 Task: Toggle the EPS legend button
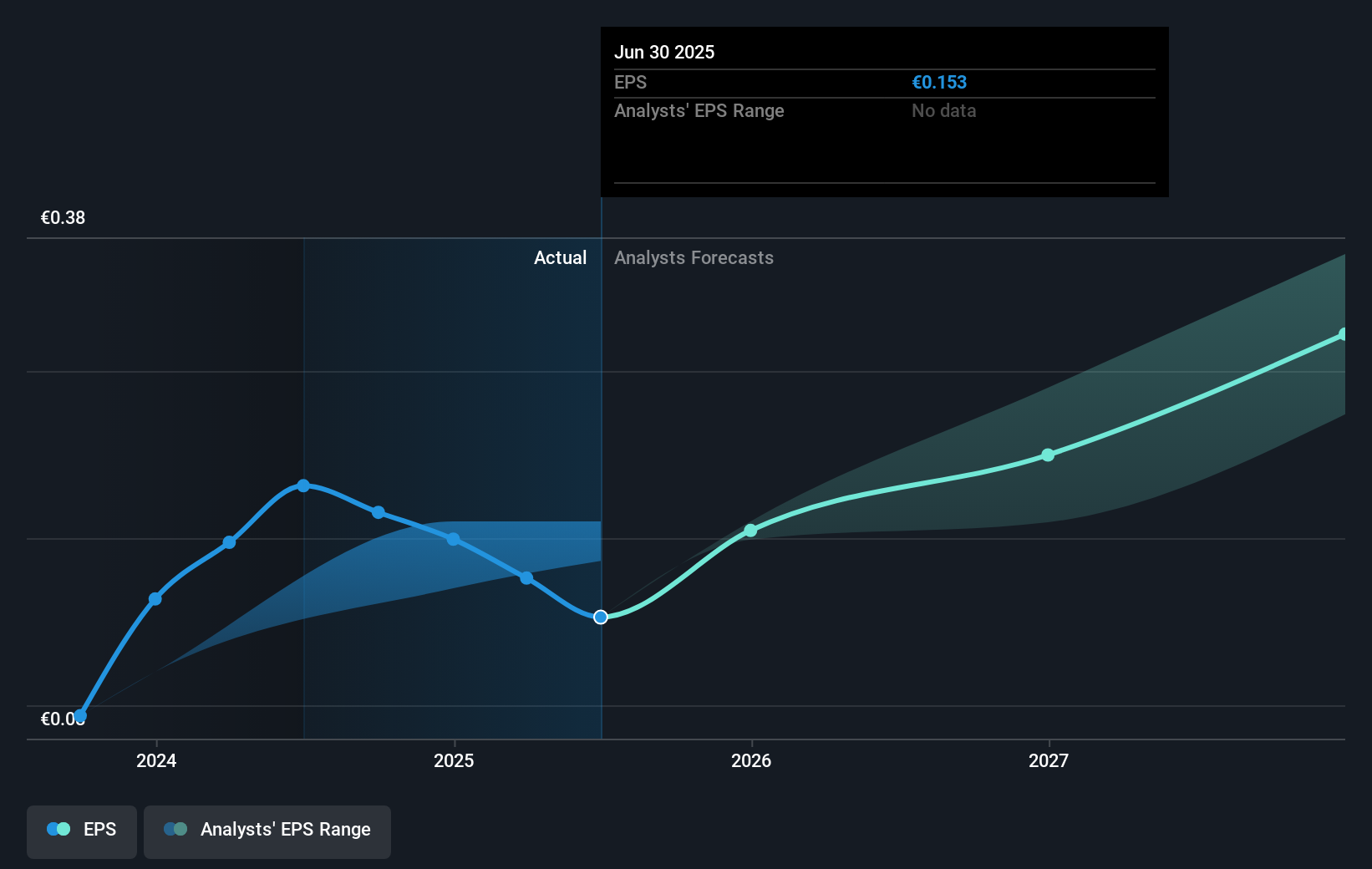click(x=82, y=831)
